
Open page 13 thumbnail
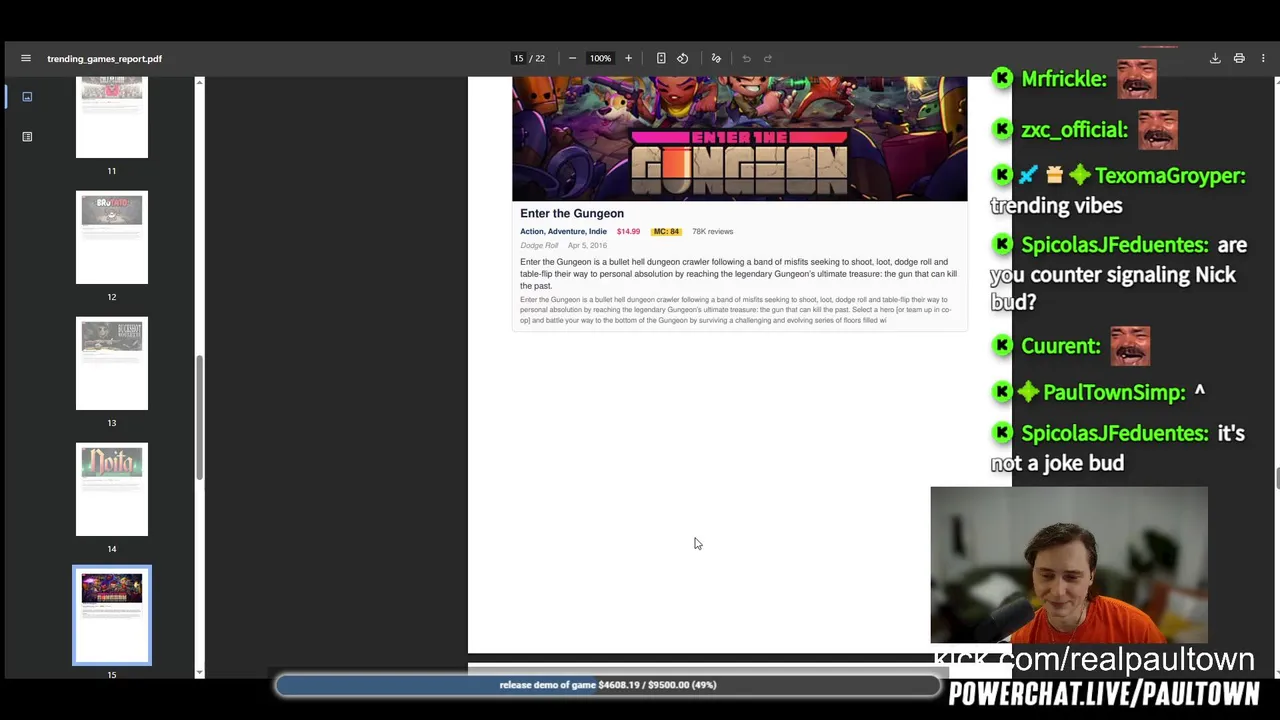[x=112, y=363]
